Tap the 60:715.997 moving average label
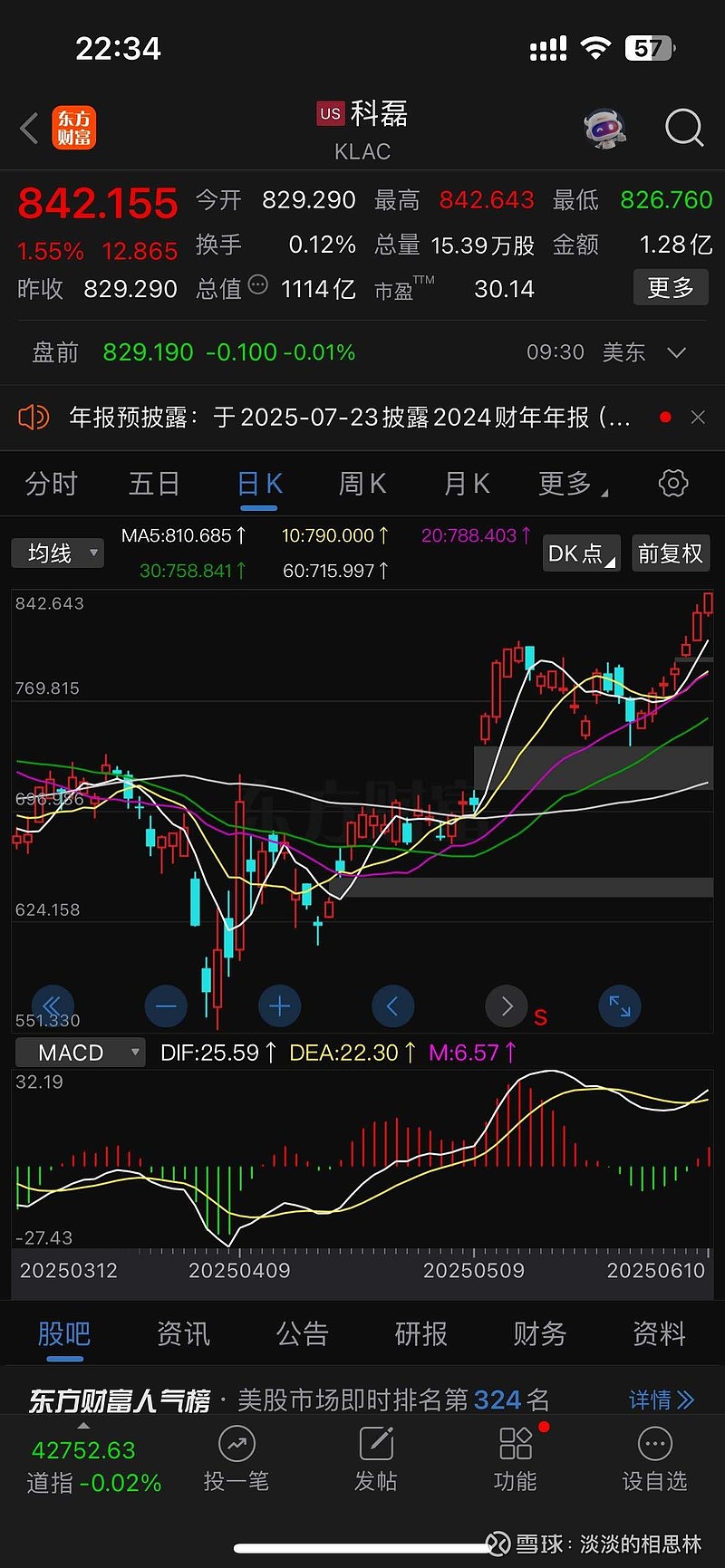The image size is (725, 1568). [x=336, y=571]
